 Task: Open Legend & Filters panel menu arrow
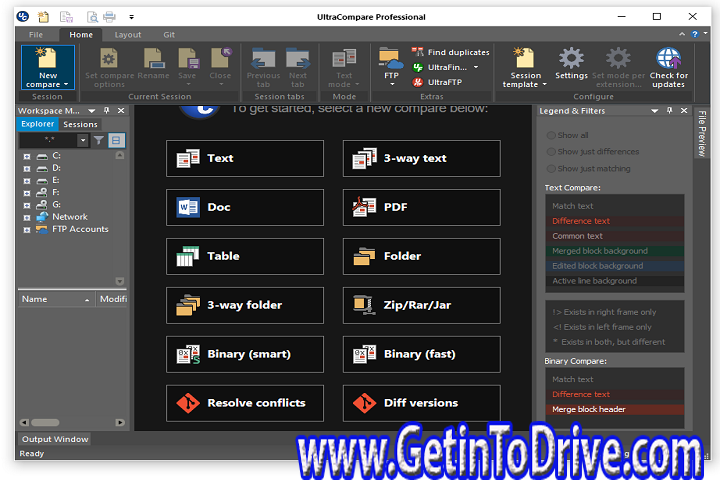[655, 111]
